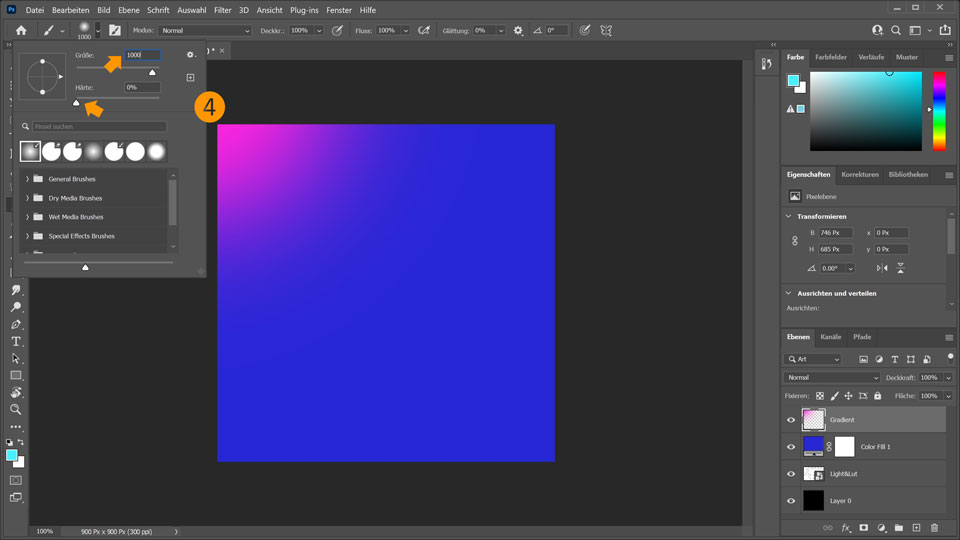Select the Smudge tool
960x540 pixels.
tap(16, 290)
